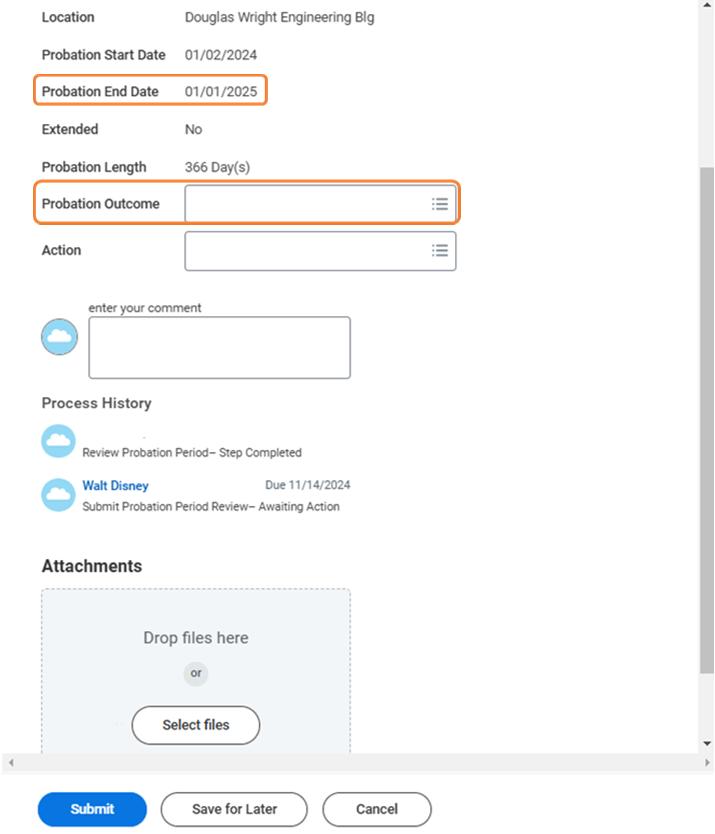Click the Action field list icon
715x834 pixels.
point(439,251)
